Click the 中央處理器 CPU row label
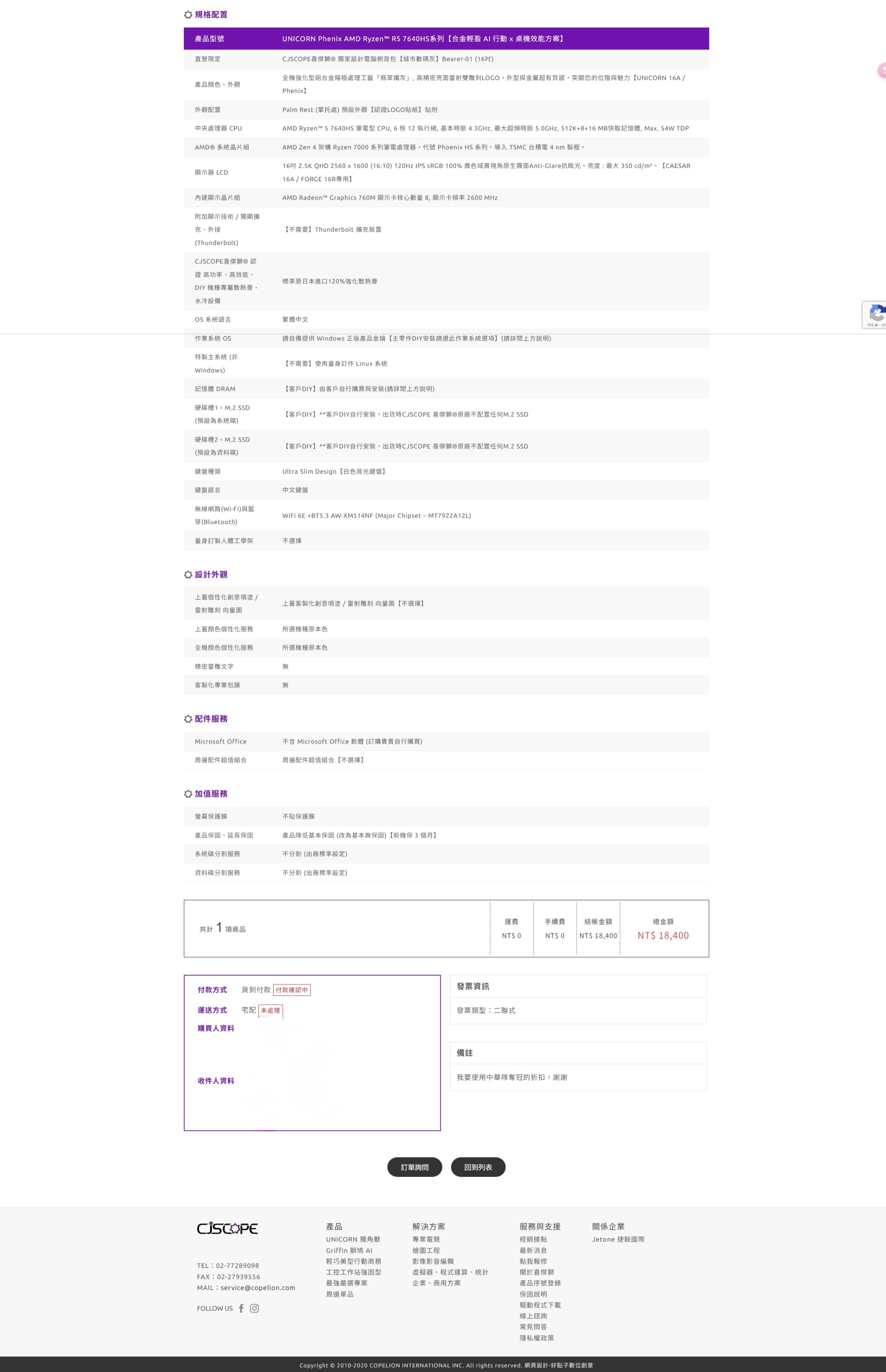Viewport: 886px width, 1372px height. pos(218,128)
